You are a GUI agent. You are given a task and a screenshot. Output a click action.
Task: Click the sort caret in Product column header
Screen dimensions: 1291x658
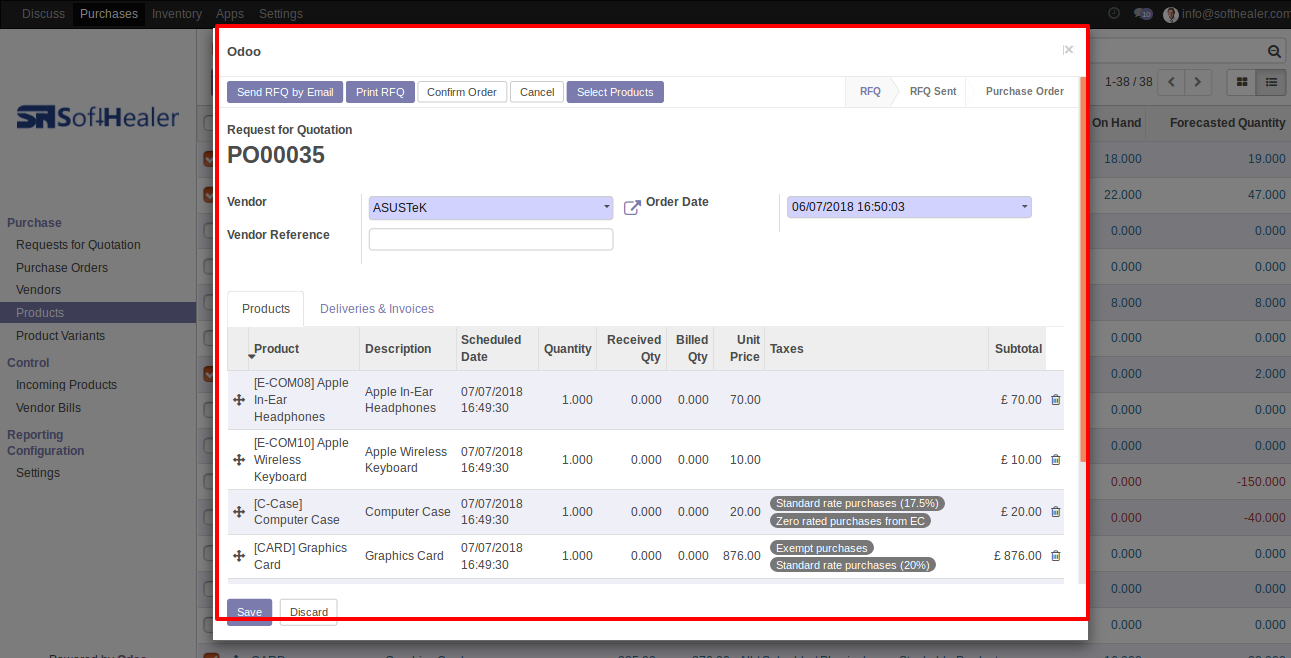coord(251,357)
